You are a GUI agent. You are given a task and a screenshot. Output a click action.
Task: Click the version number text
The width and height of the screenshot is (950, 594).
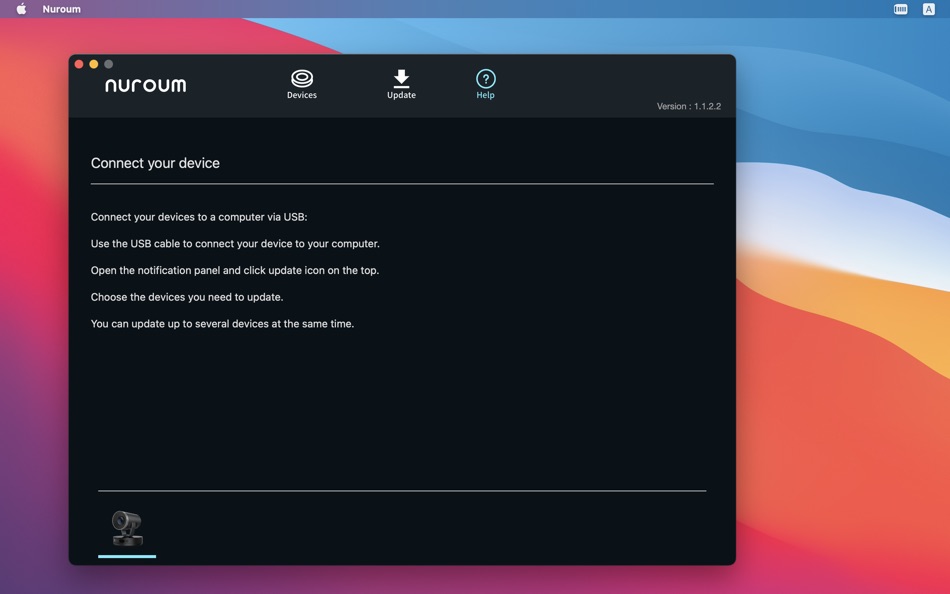(x=688, y=106)
